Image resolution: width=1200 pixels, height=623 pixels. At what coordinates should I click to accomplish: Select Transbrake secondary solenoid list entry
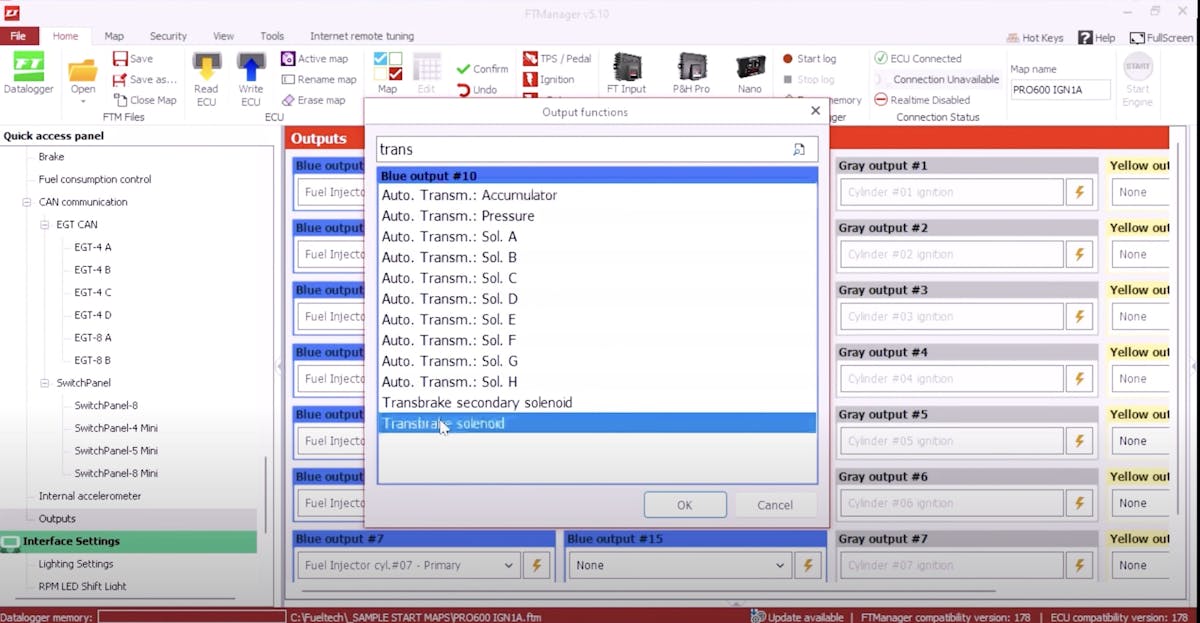click(477, 403)
